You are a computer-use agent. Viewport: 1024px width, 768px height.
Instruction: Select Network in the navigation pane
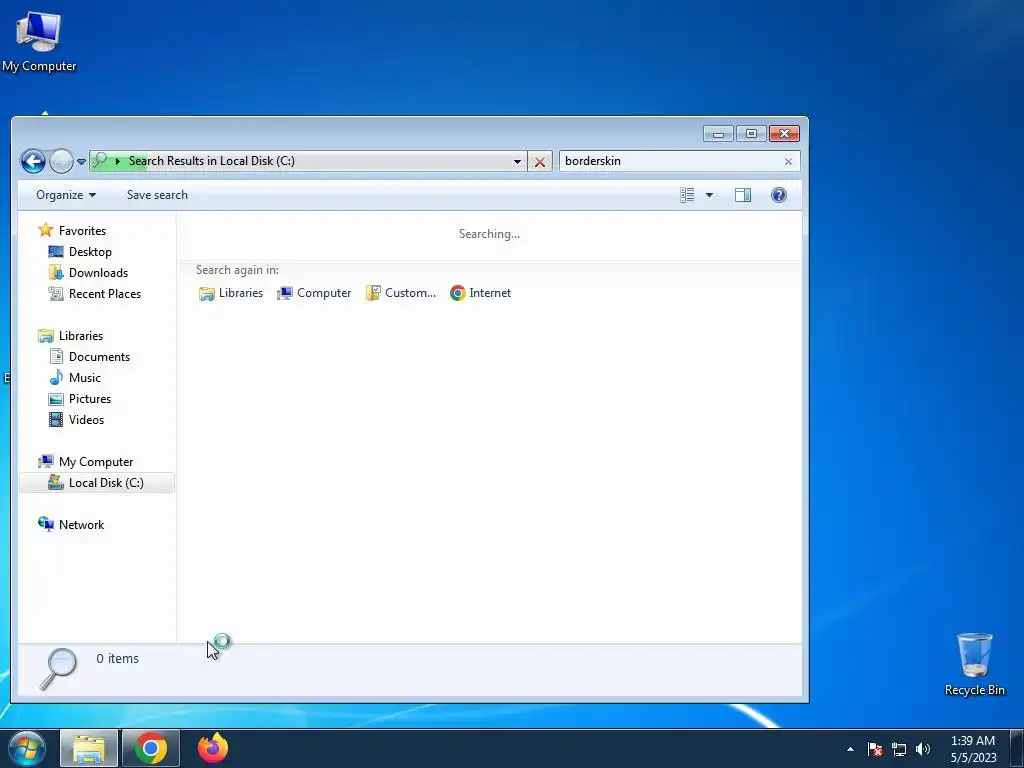point(82,525)
